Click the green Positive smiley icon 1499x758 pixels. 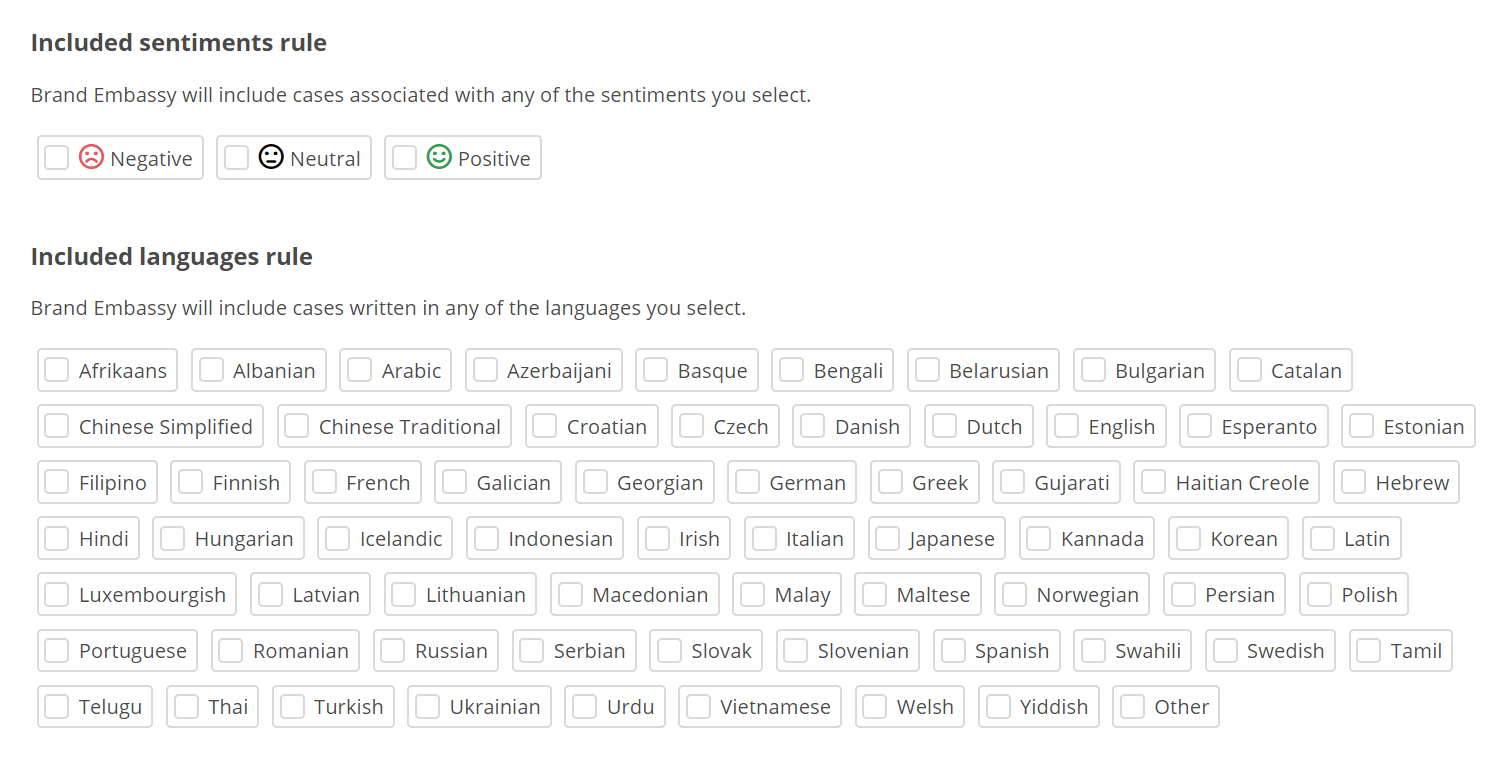click(x=439, y=157)
